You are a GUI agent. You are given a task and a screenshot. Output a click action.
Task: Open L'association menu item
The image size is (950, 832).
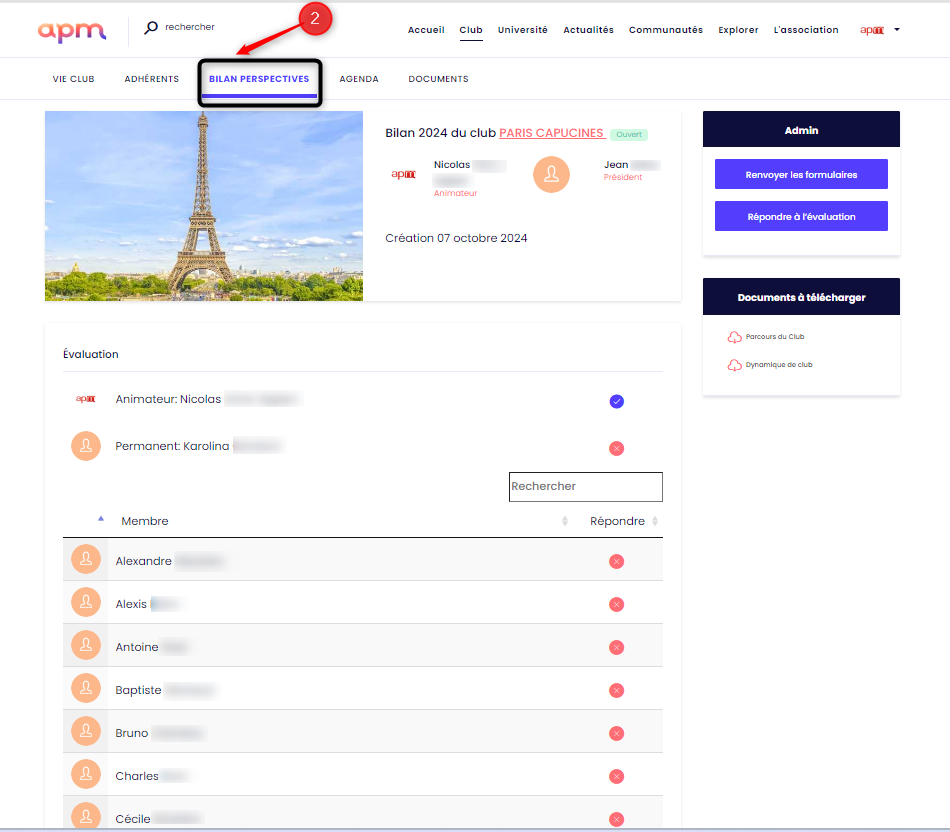(806, 30)
